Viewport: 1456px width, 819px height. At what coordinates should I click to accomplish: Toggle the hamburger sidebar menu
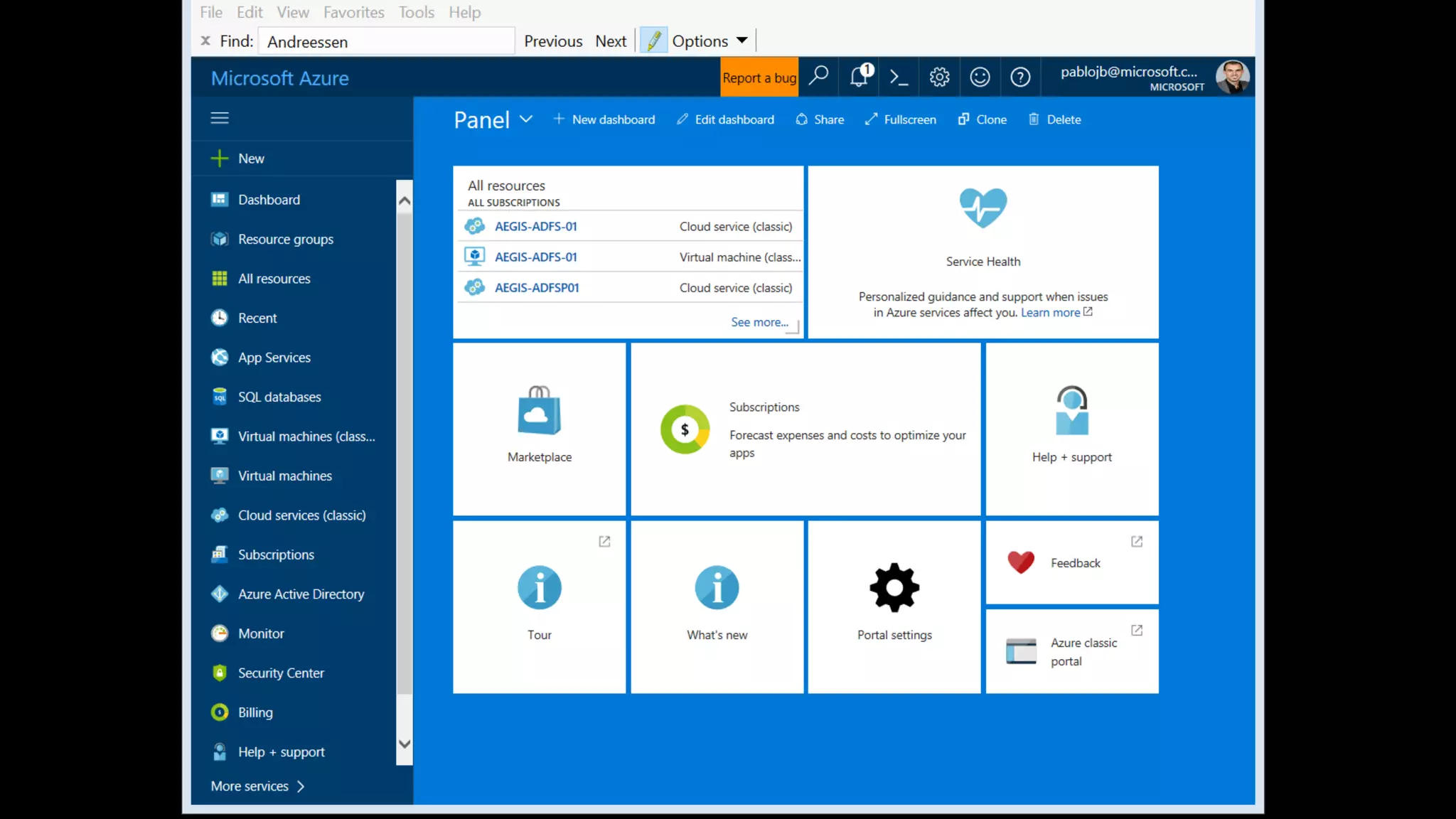pos(220,118)
